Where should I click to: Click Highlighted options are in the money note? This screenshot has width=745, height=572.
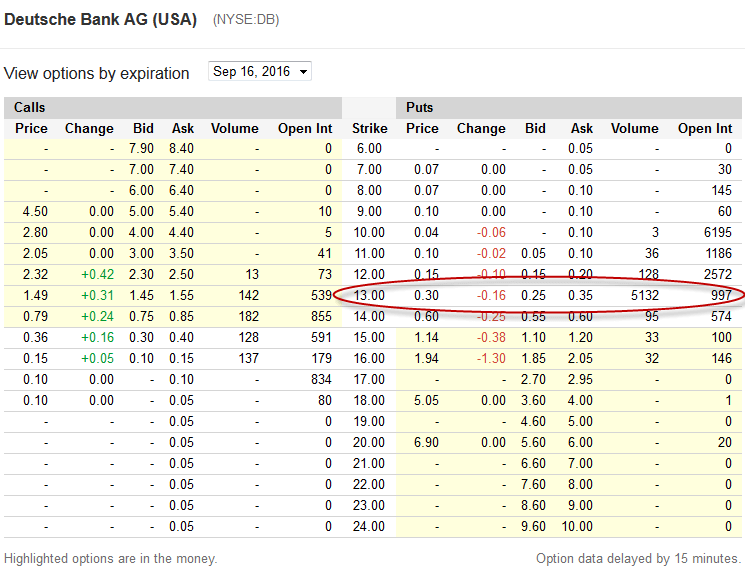pyautogui.click(x=110, y=559)
